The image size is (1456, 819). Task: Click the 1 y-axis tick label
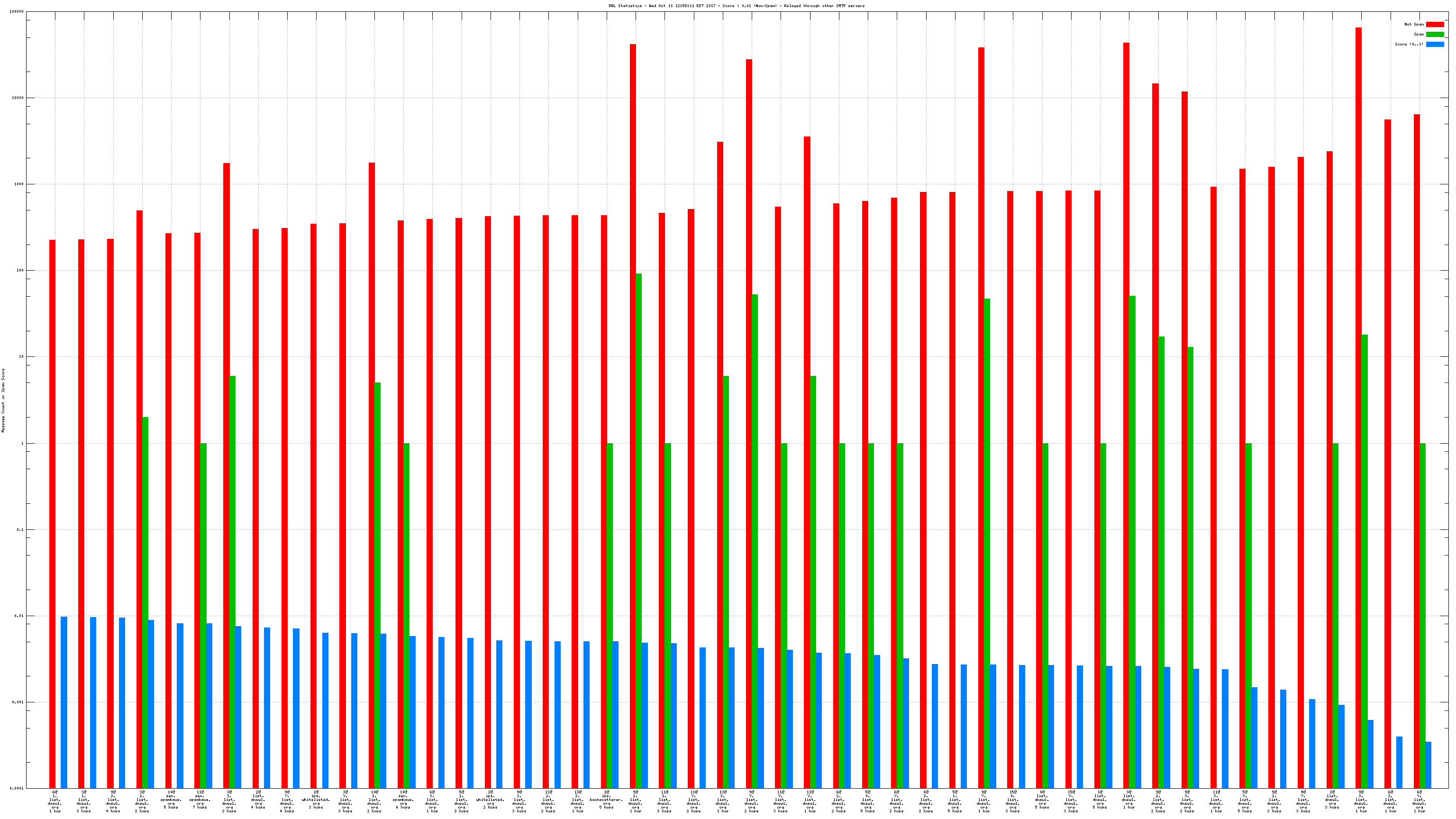(23, 443)
